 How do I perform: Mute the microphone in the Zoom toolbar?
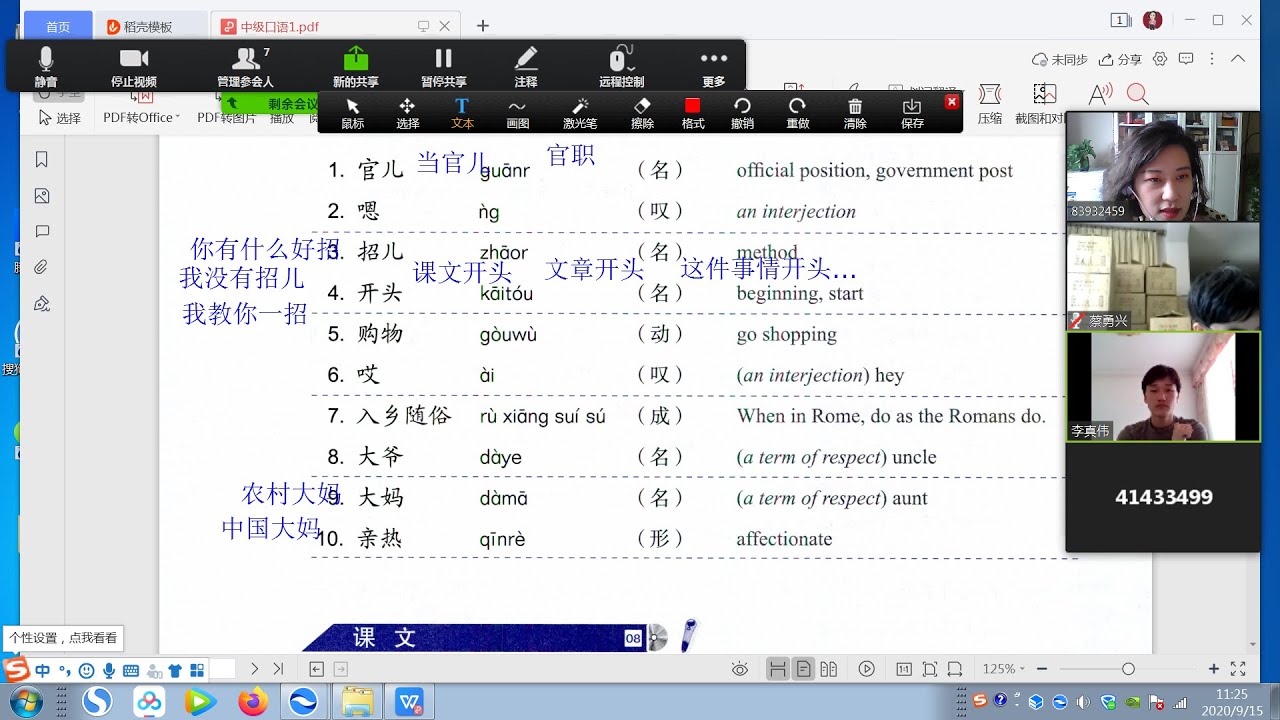46,66
